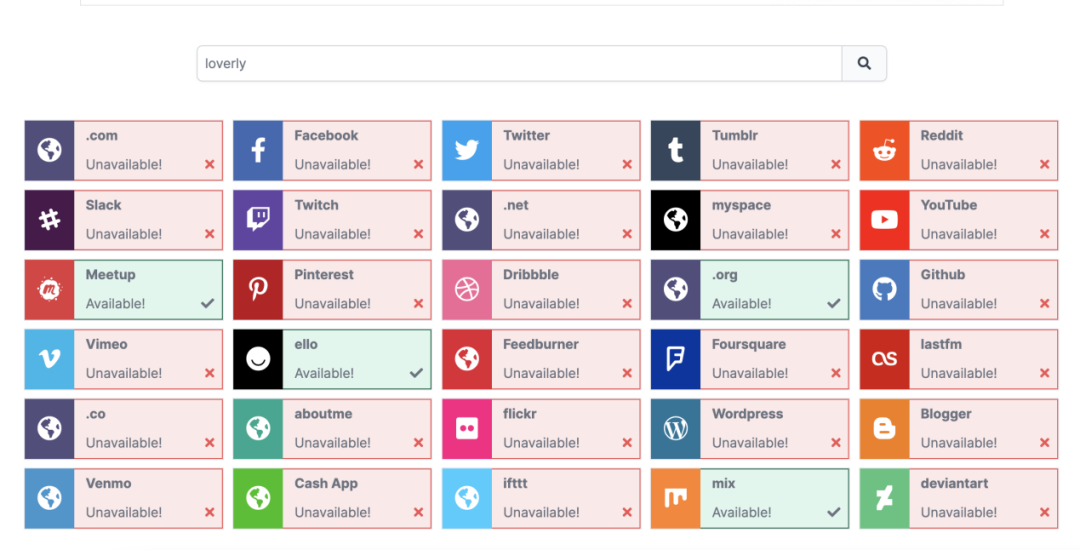This screenshot has width=1080, height=550.
Task: Click inside the 'loverly' search field
Action: [519, 63]
